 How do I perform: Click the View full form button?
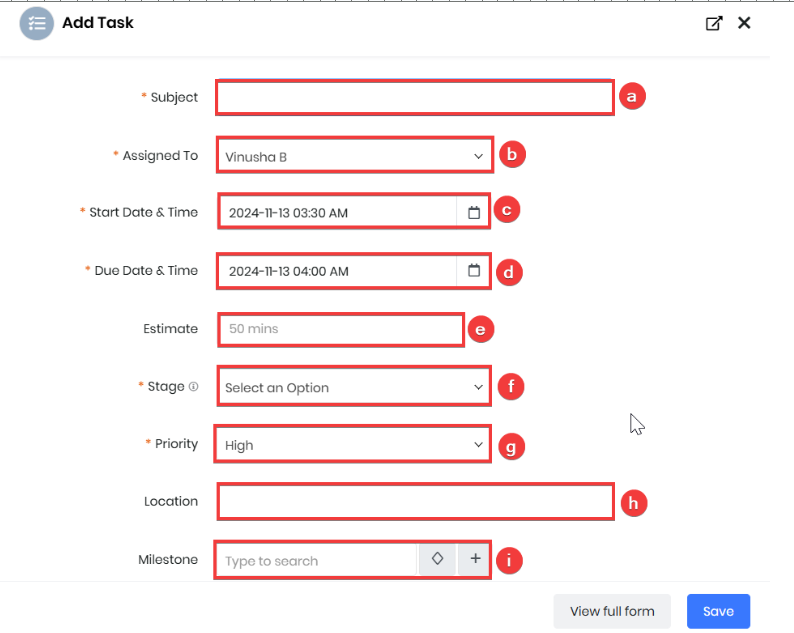point(612,611)
